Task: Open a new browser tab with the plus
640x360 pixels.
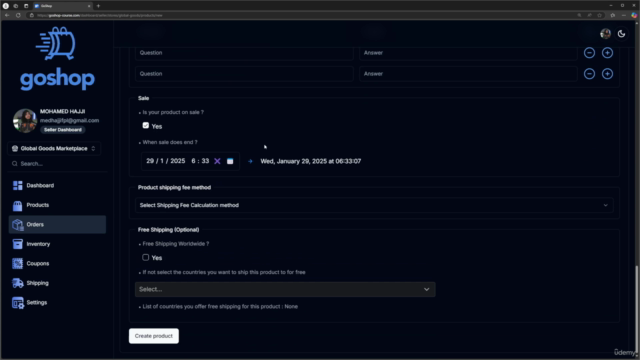Action: tap(98, 6)
